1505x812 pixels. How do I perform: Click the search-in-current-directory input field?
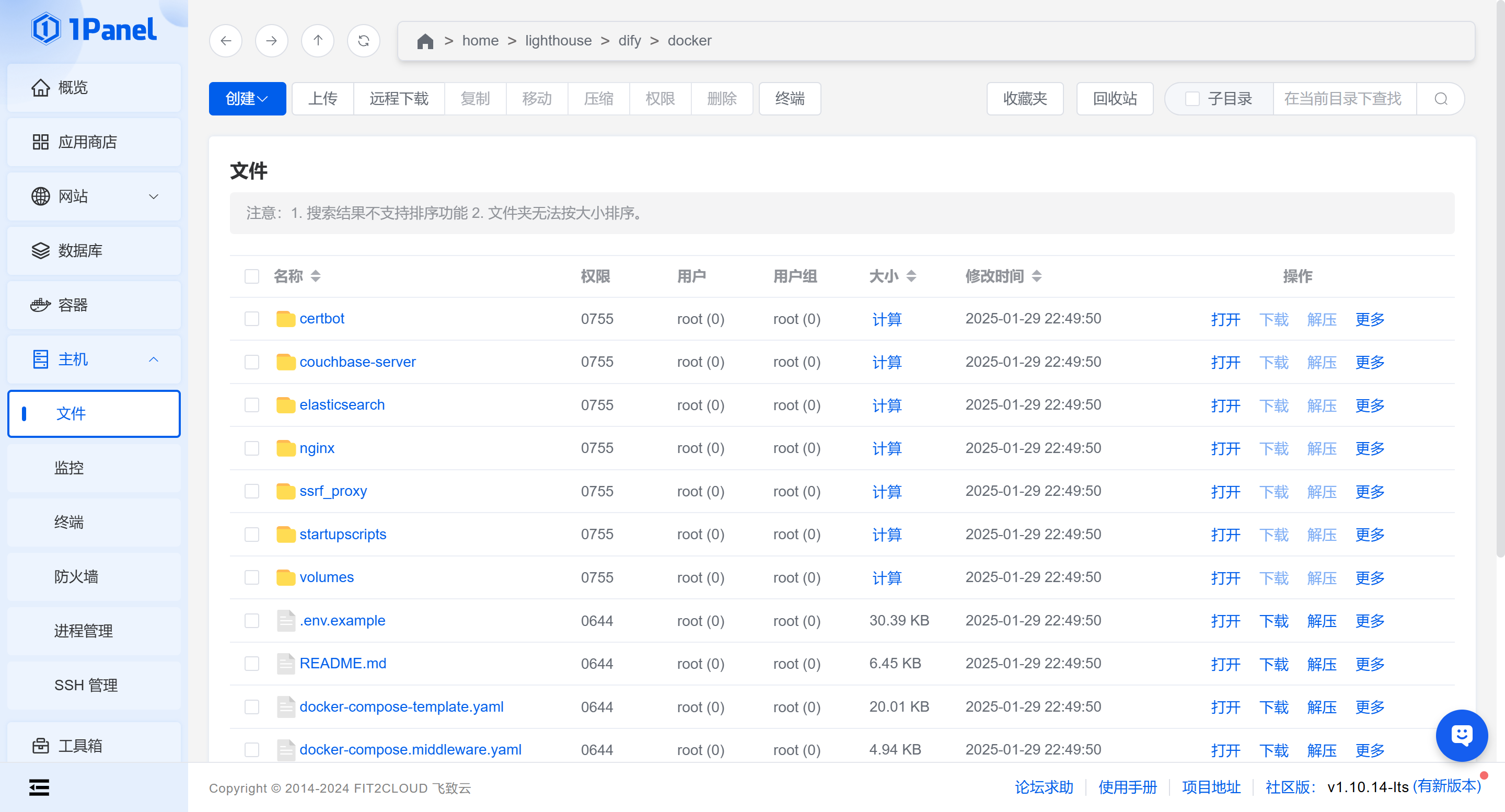[x=1343, y=99]
